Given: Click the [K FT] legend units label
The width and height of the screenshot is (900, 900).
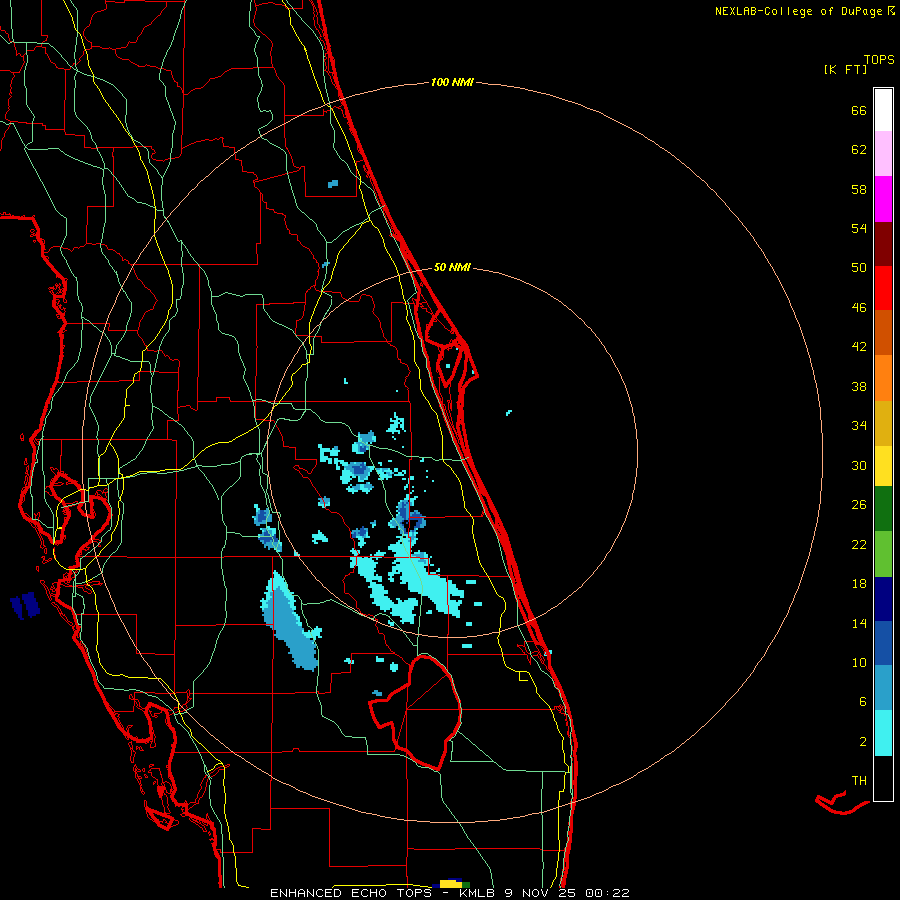Looking at the screenshot, I should pos(845,69).
